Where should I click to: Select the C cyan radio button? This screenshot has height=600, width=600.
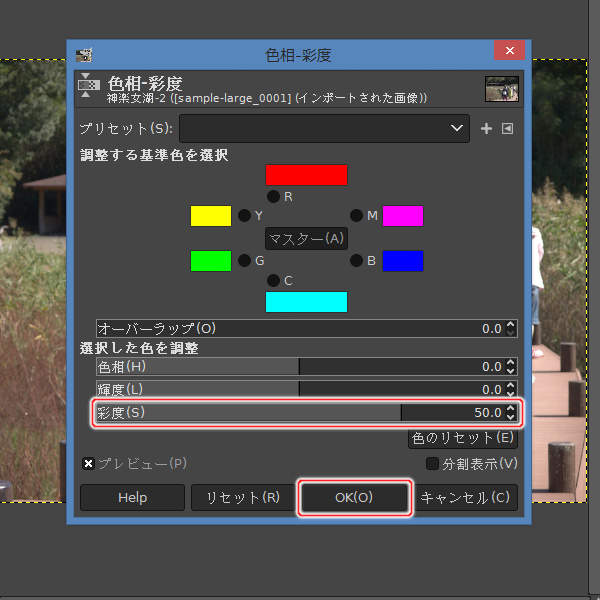273,280
